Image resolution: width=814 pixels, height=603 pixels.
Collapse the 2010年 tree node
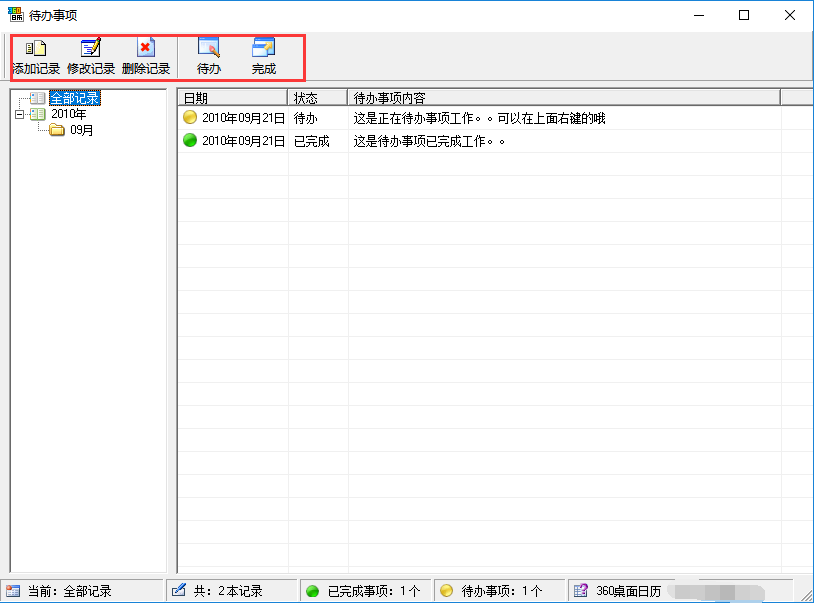coord(19,114)
